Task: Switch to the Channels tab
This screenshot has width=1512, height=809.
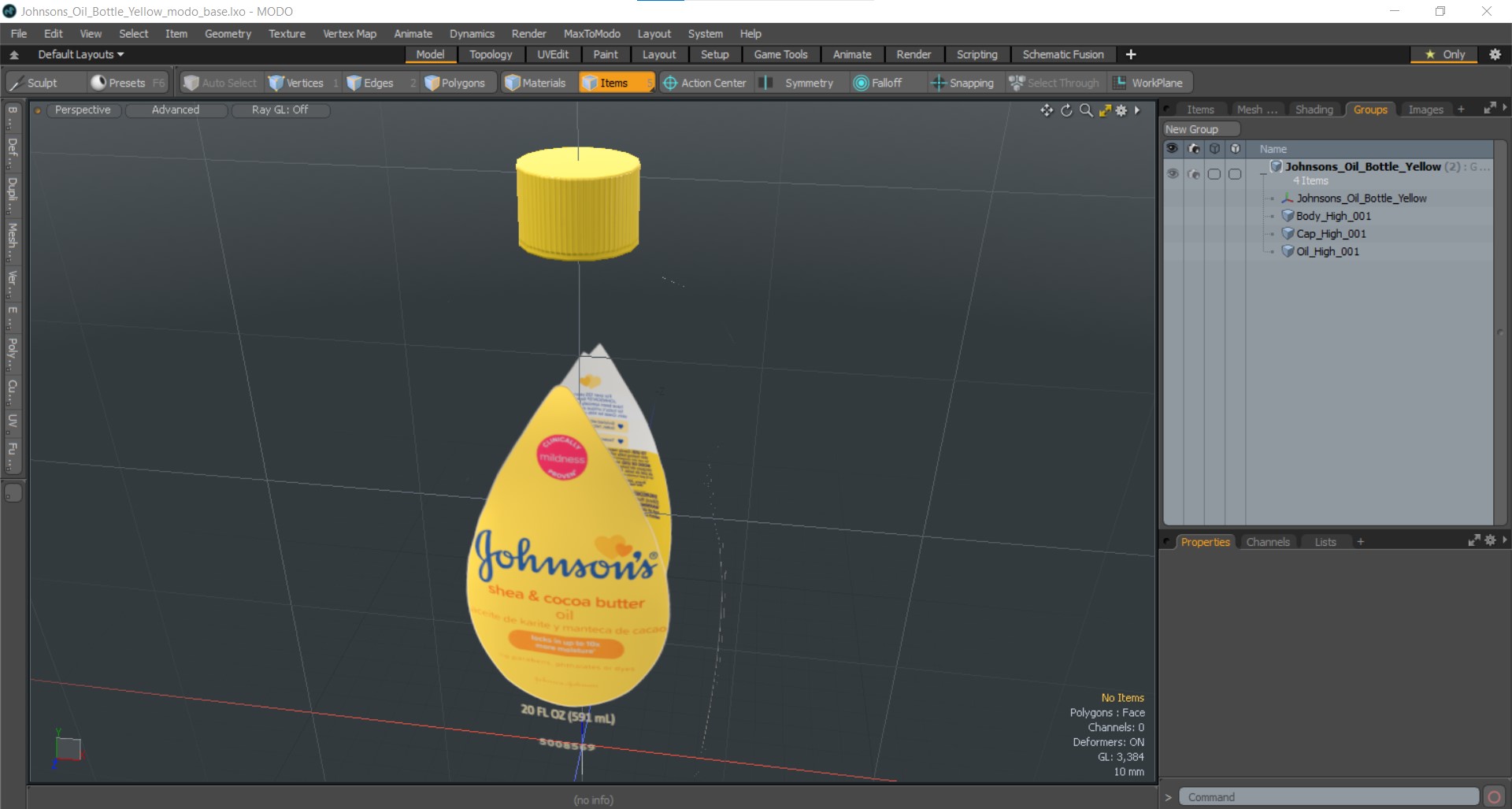Action: coord(1268,542)
